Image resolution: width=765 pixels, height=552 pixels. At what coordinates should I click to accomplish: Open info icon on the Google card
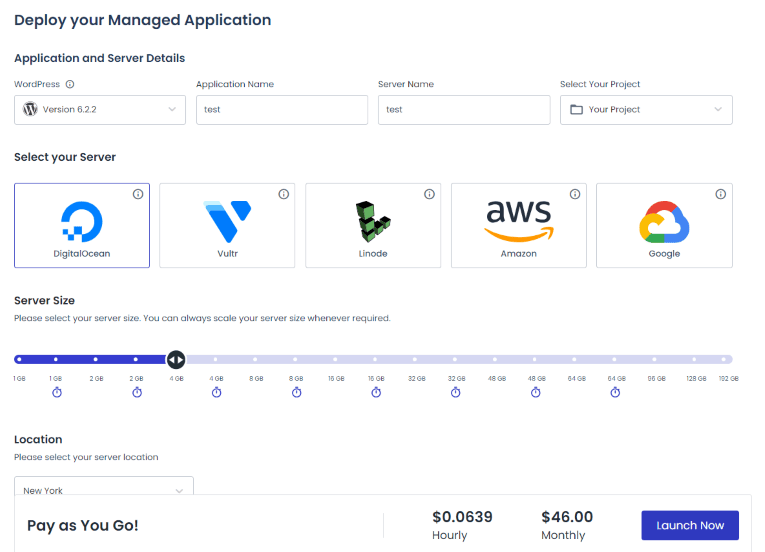721,194
